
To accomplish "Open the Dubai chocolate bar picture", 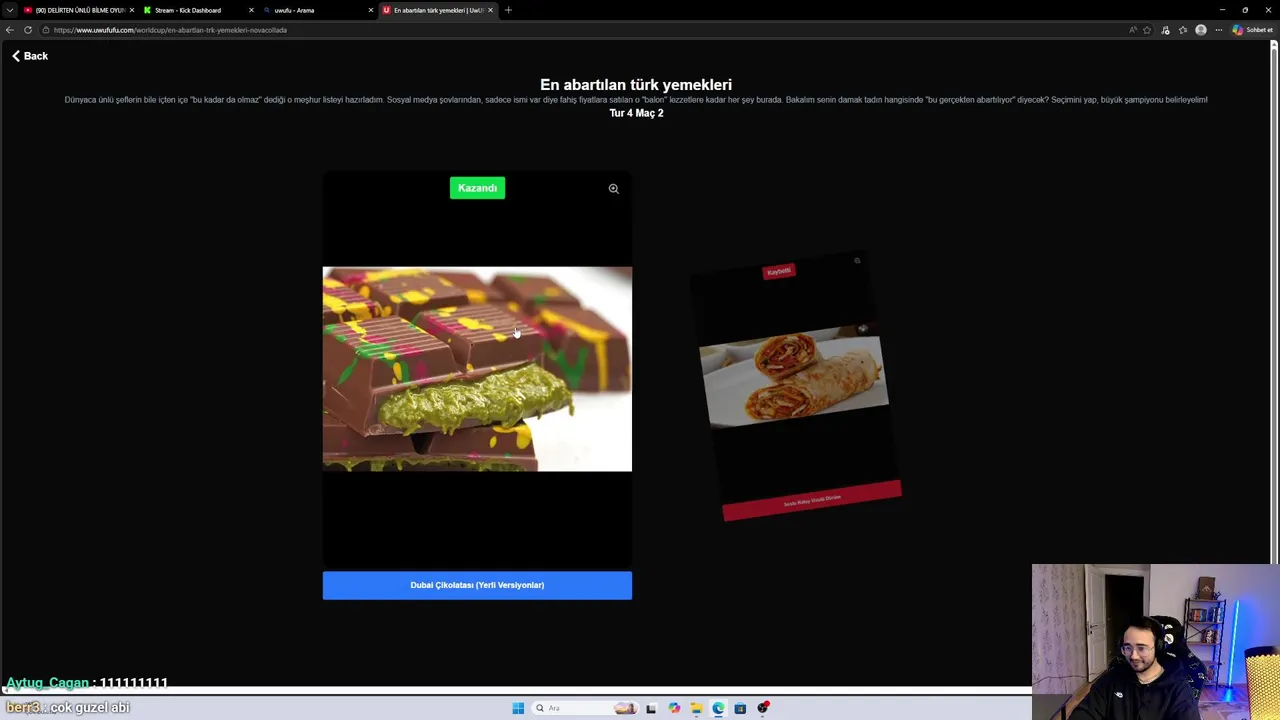I will click(x=477, y=368).
